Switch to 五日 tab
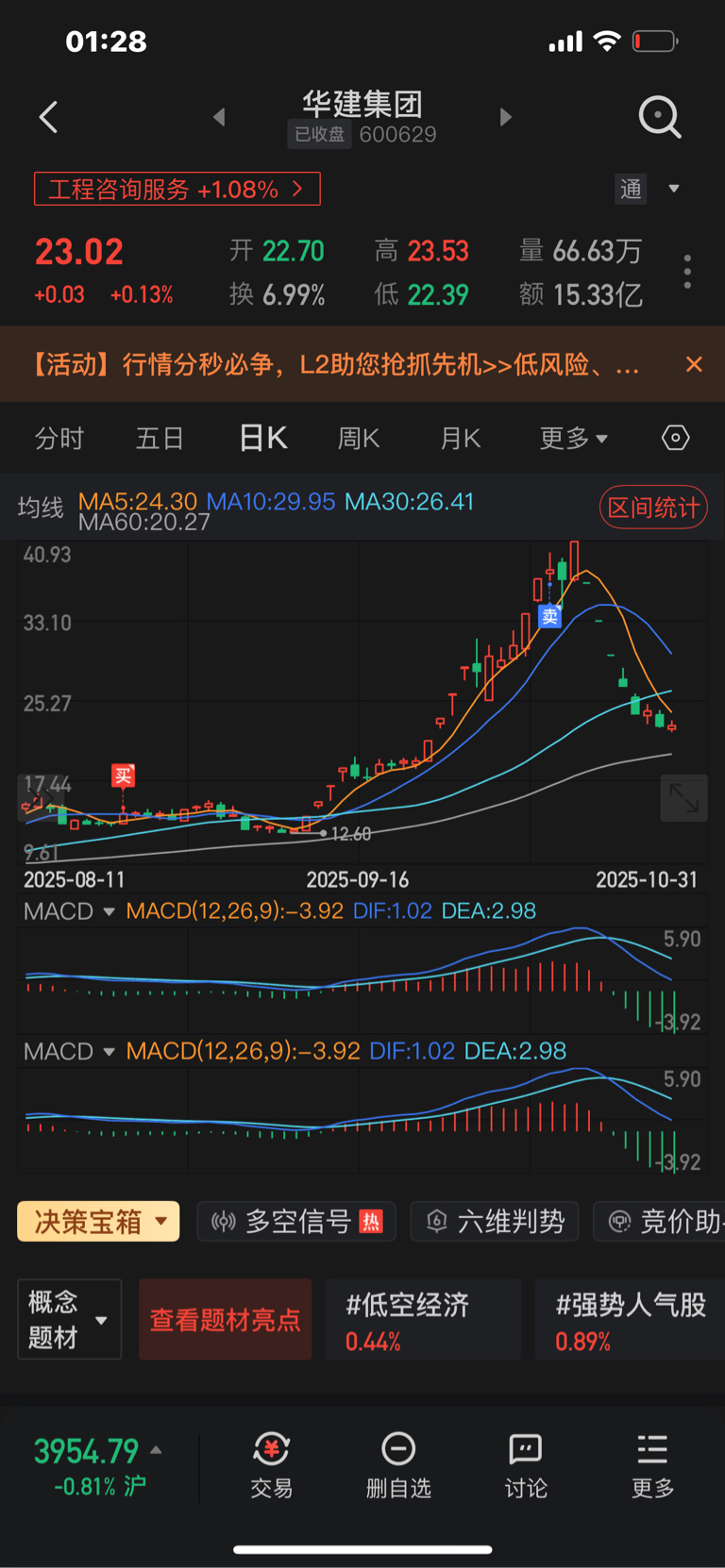The width and height of the screenshot is (725, 1568). click(160, 439)
